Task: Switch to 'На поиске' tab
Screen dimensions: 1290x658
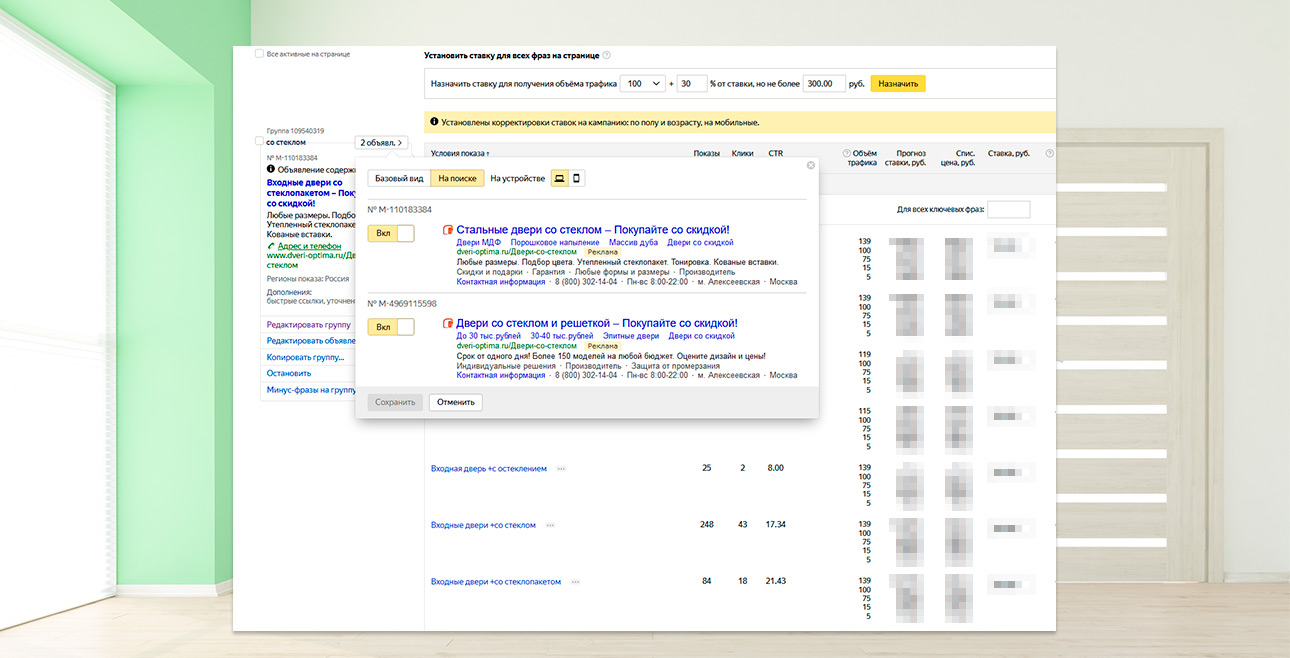Action: [x=457, y=178]
